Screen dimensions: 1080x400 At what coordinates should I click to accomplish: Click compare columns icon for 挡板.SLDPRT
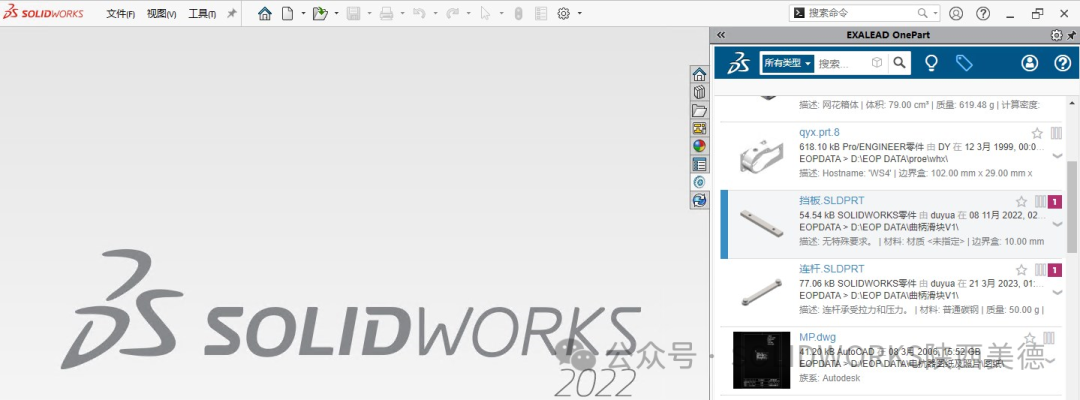(x=1040, y=202)
